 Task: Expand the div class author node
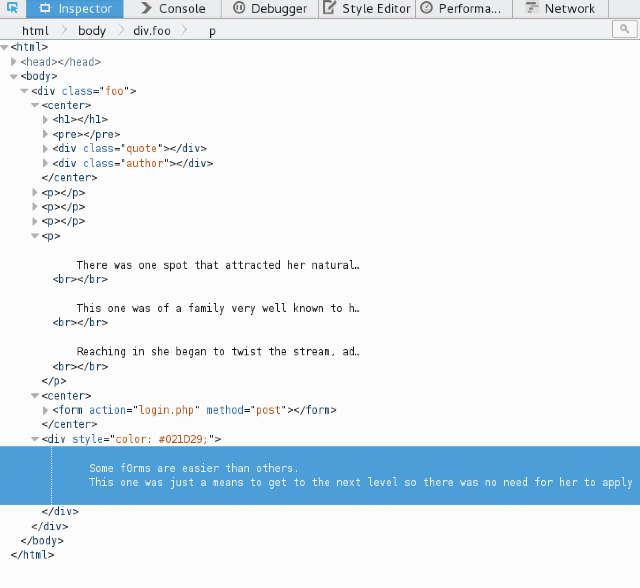coord(45,163)
